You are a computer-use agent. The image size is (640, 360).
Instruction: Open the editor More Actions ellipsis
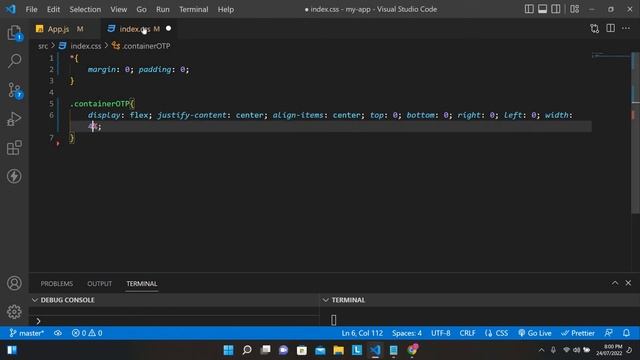626,28
